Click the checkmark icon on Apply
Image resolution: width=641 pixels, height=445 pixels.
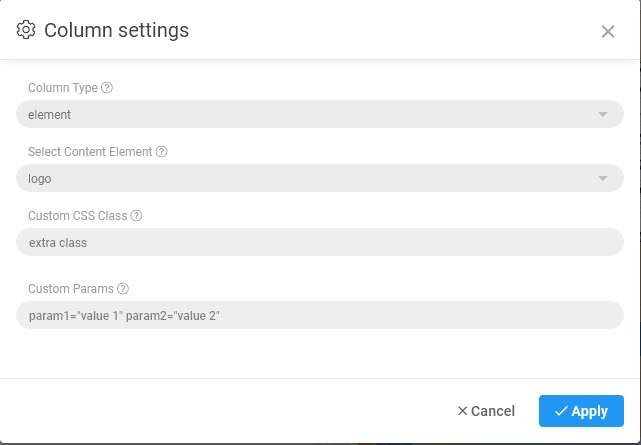tap(561, 411)
